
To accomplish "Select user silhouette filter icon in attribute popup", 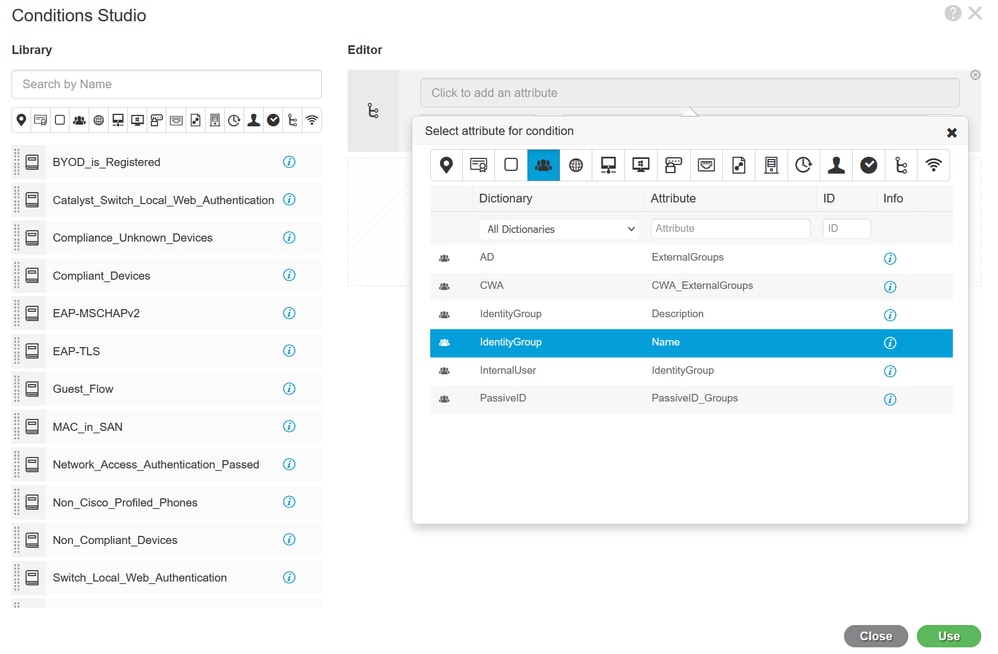I will pyautogui.click(x=836, y=165).
